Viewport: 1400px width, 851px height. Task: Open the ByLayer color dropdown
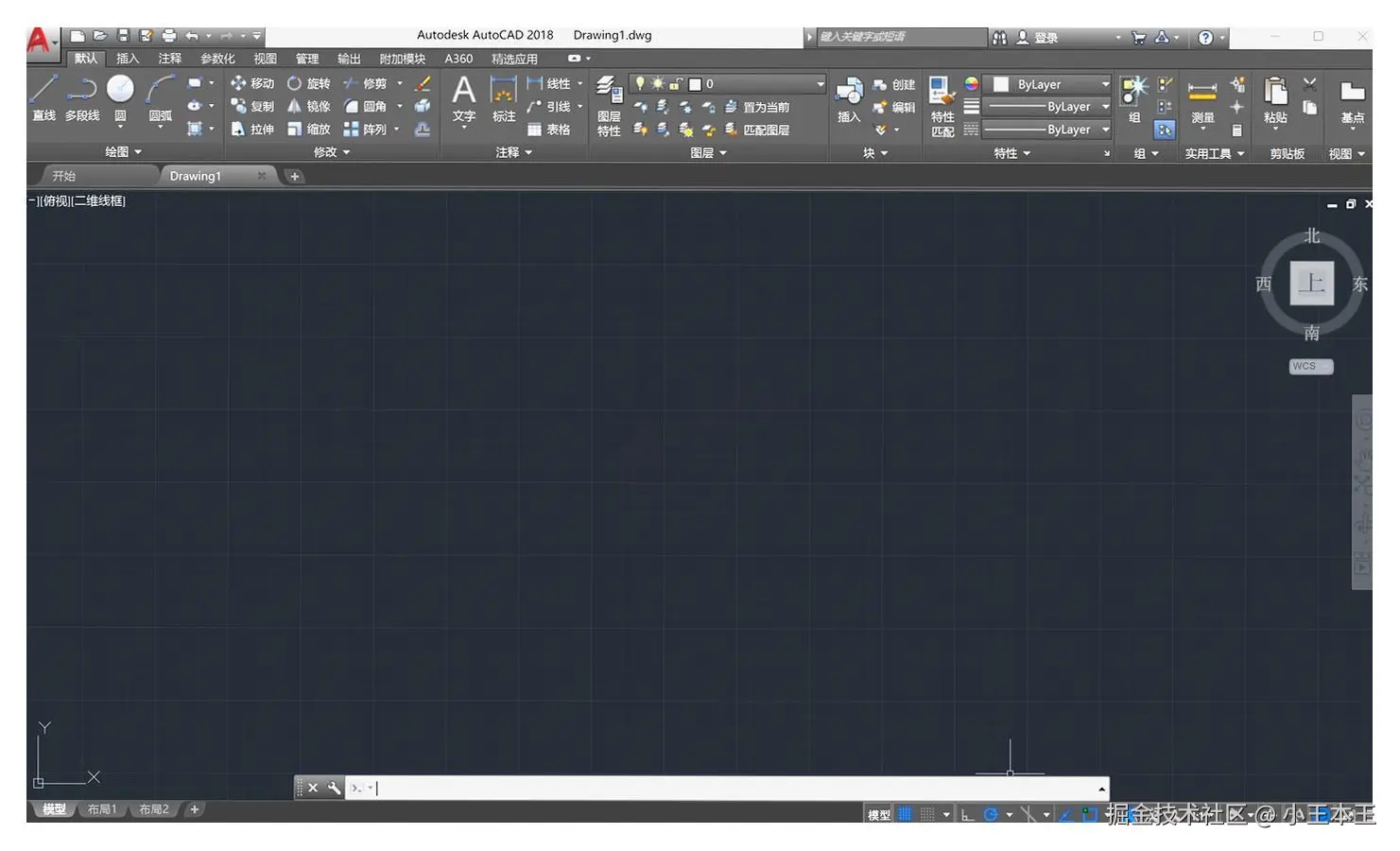point(1047,84)
